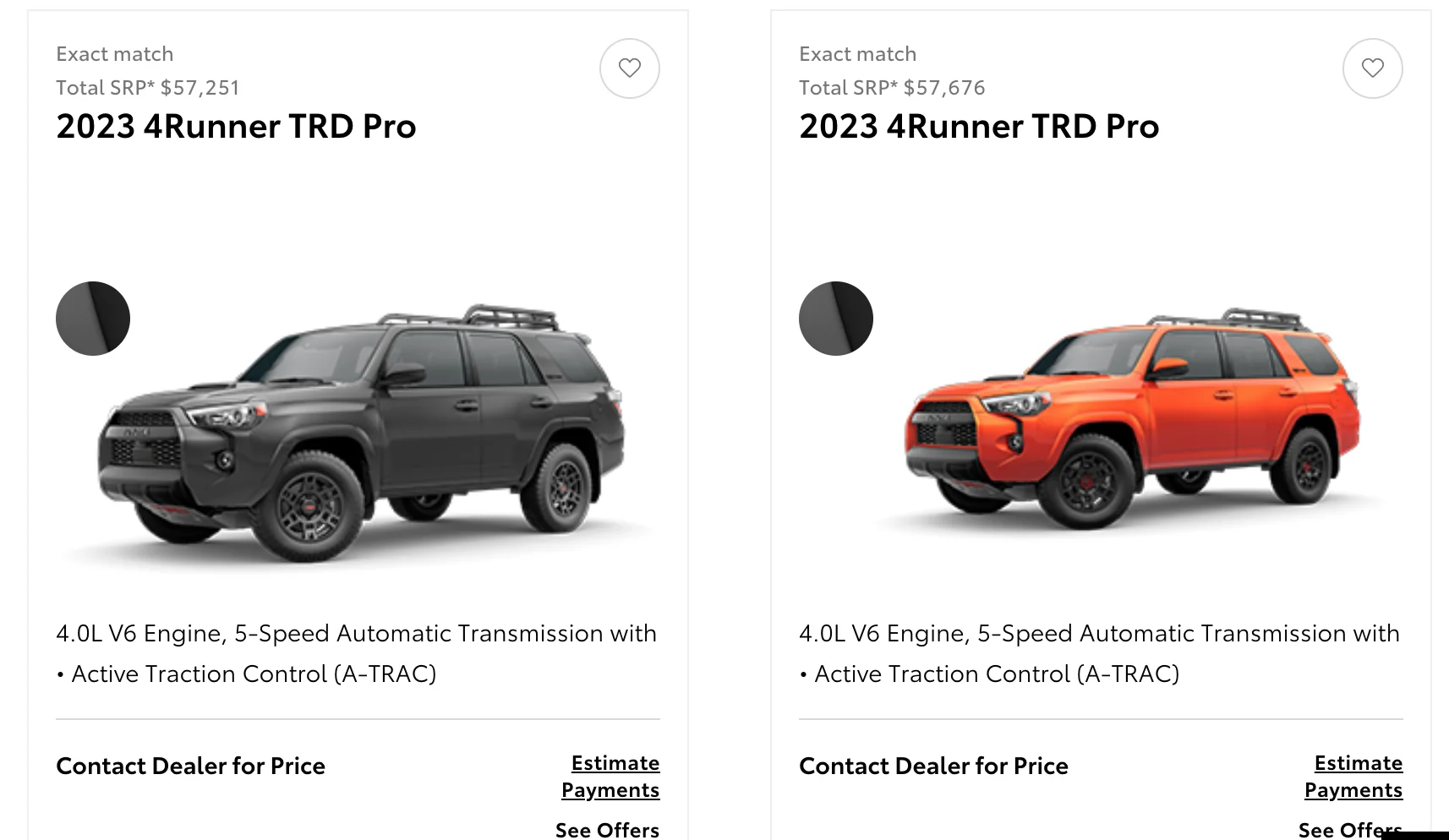Click Contact Dealer for Price on right card
Viewport: 1449px width, 840px height.
pyautogui.click(x=933, y=766)
